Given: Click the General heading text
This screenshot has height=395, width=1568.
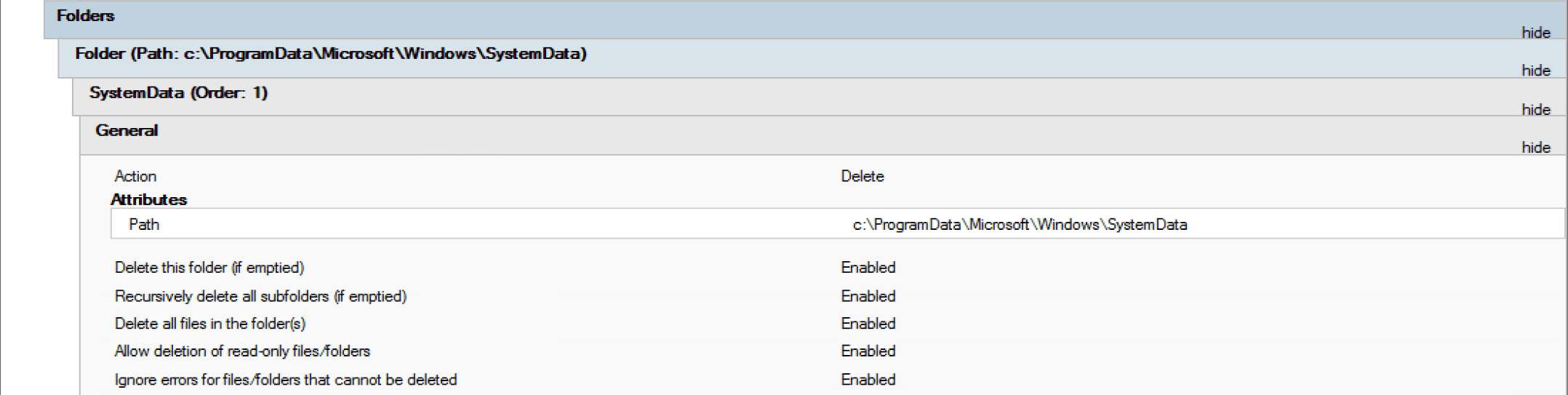Looking at the screenshot, I should (127, 131).
